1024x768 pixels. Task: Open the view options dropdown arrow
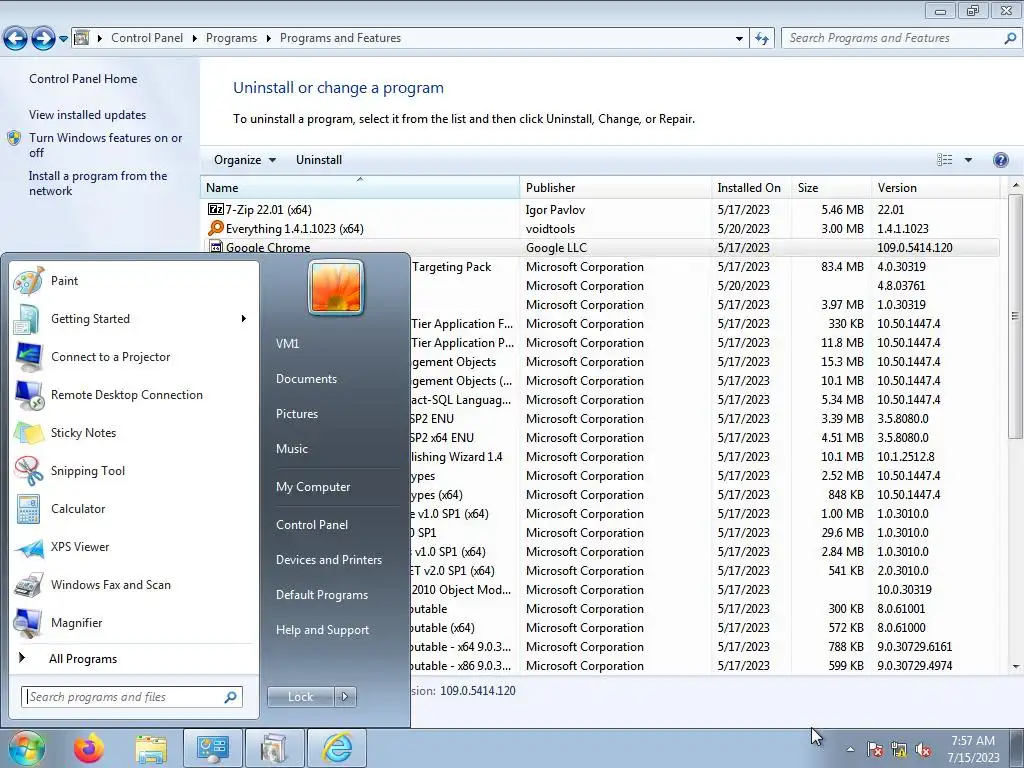point(968,160)
